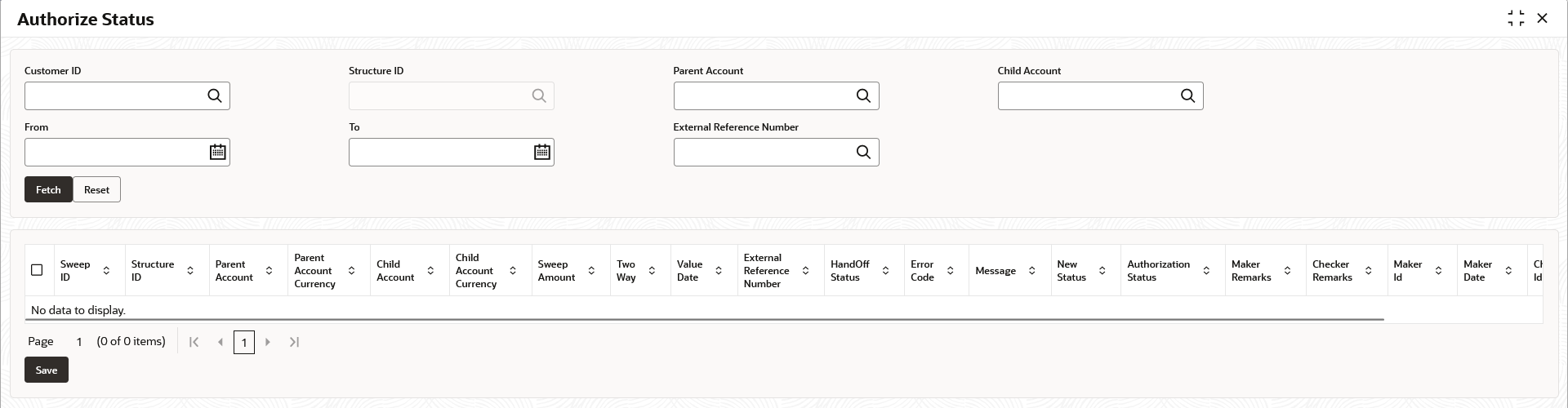The width and height of the screenshot is (1568, 408).
Task: Sort table by Structure ID column
Action: [190, 270]
